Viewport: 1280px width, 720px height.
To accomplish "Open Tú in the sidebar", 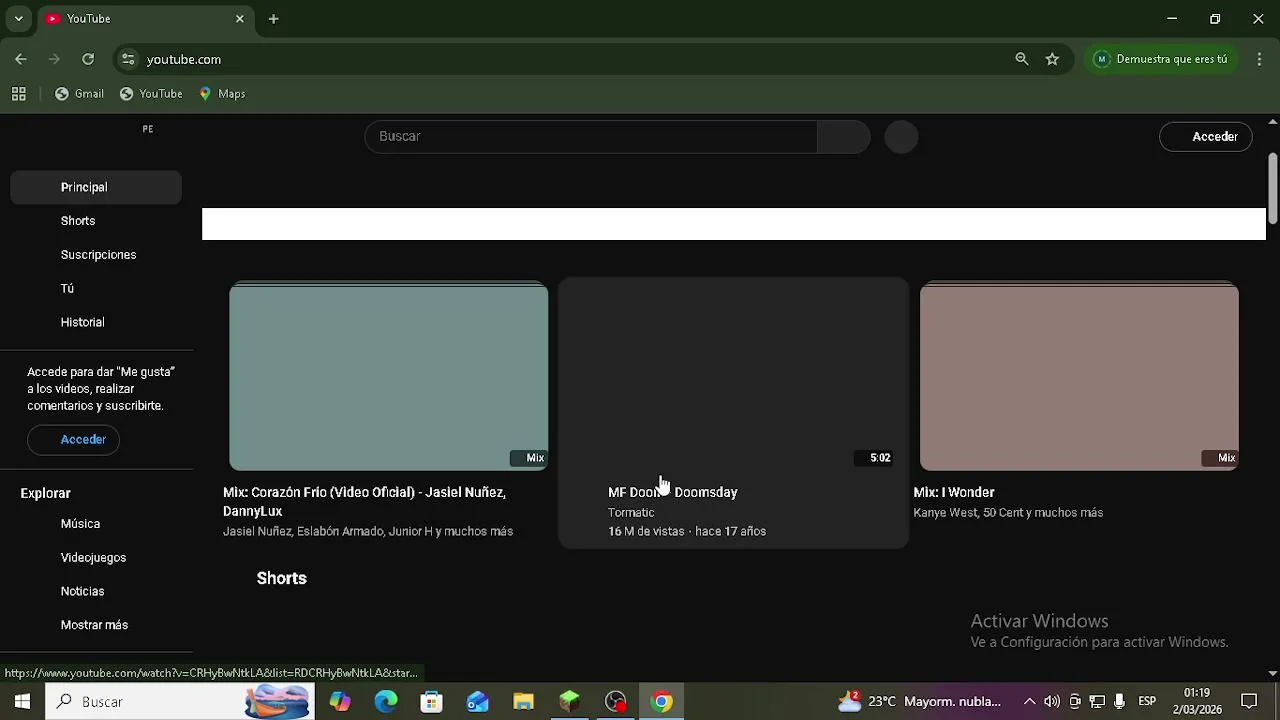I will [96, 289].
